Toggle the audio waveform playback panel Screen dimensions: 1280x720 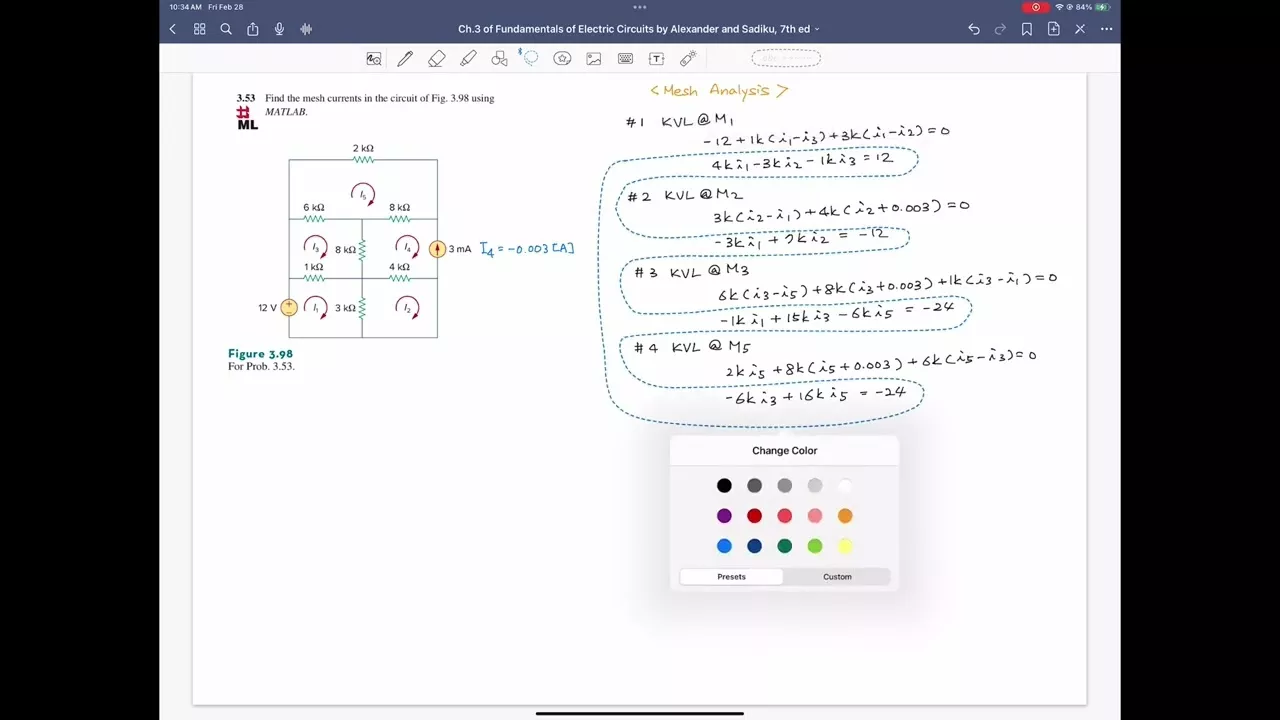306,29
